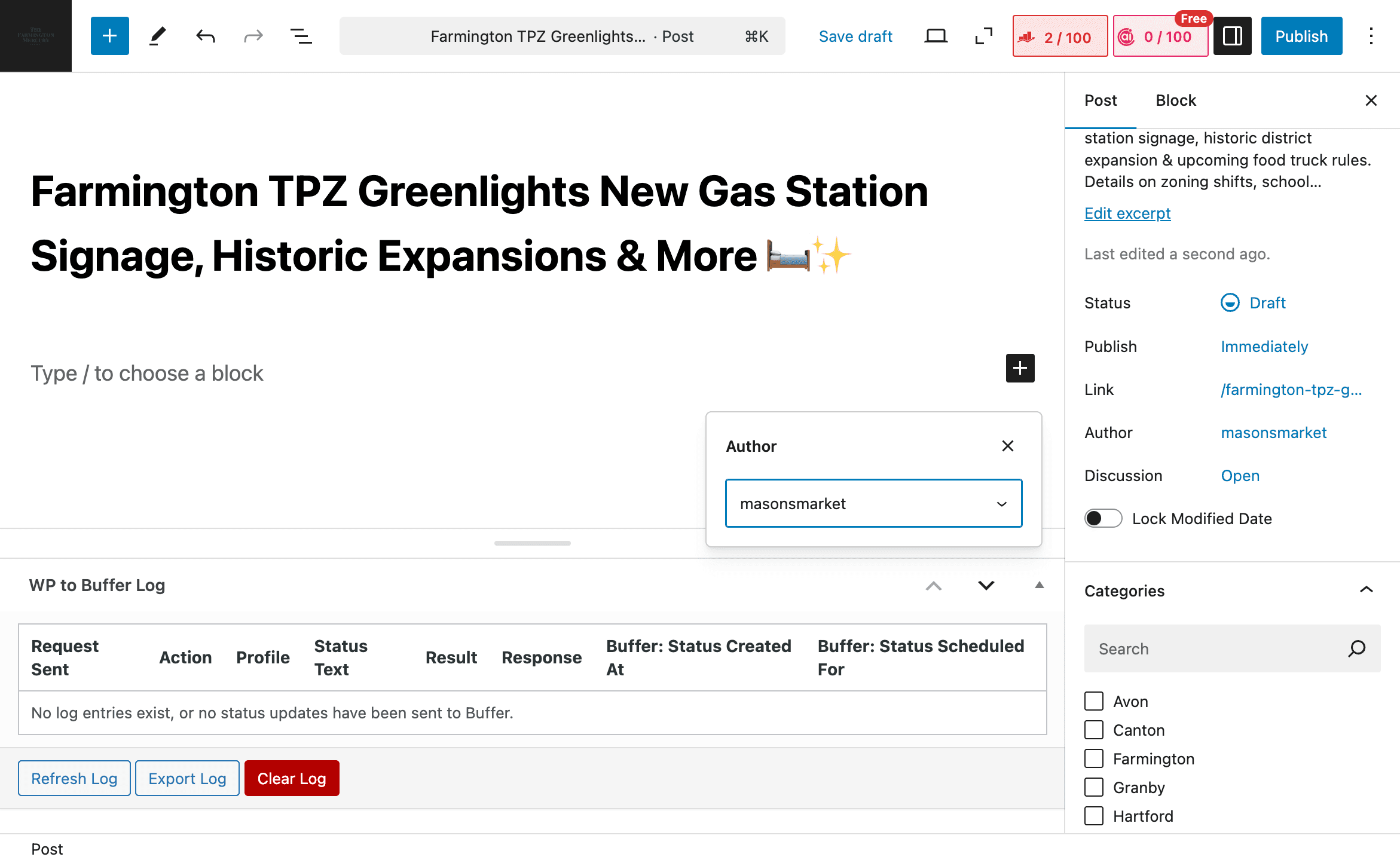Image resolution: width=1400 pixels, height=863 pixels.
Task: Open Draft status options
Action: point(1267,303)
